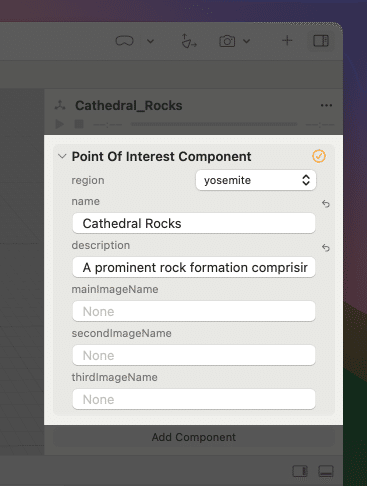Click the camera icon in toolbar
This screenshot has width=367, height=486.
(227, 41)
